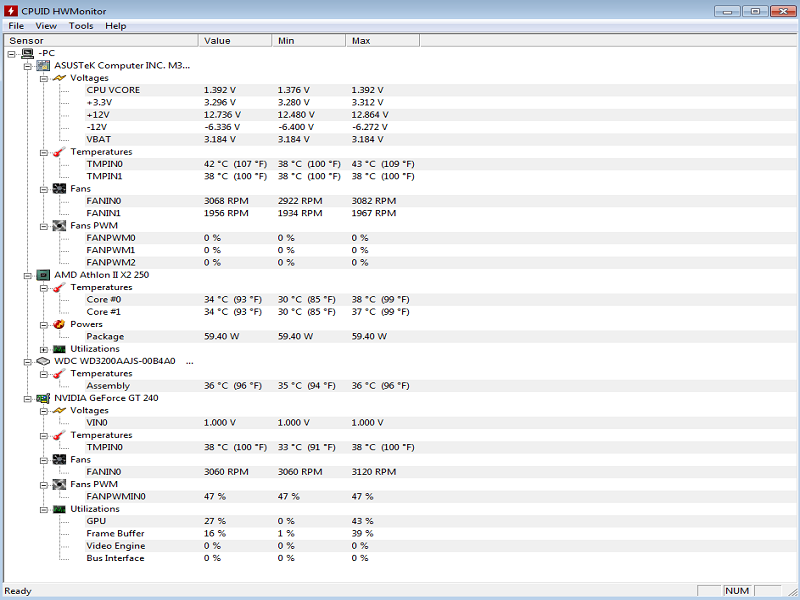The image size is (800, 600).
Task: Click the Max column header
Action: point(383,41)
